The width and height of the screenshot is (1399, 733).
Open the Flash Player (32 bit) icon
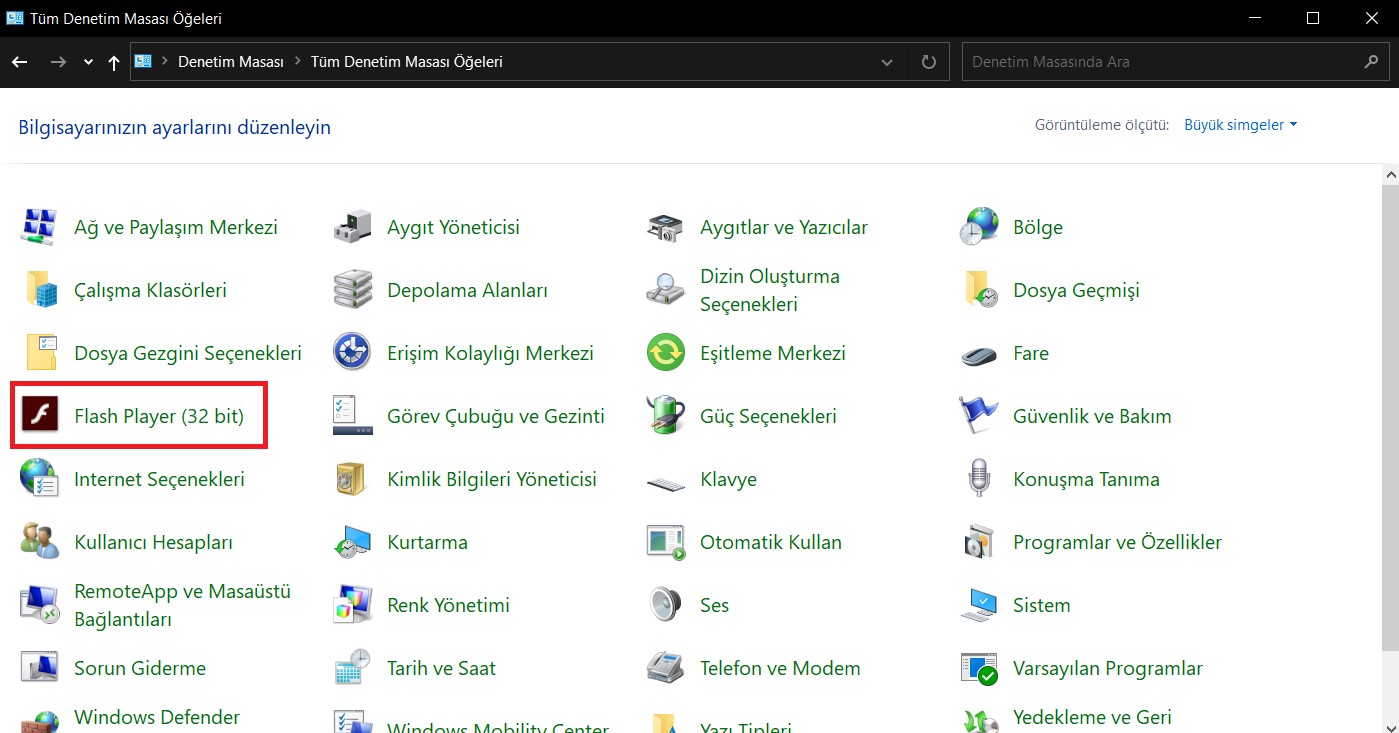tap(40, 416)
